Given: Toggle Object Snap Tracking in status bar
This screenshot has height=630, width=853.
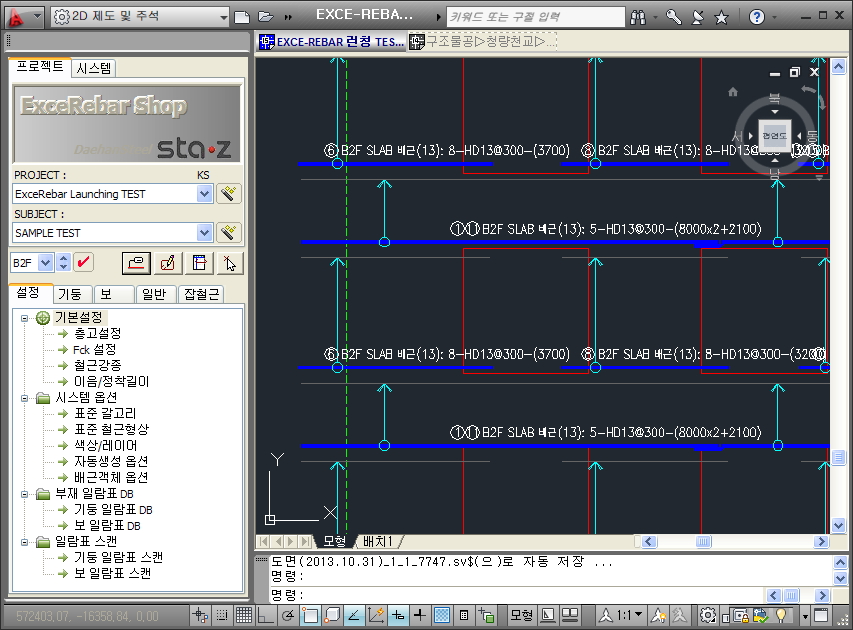Looking at the screenshot, I should pos(354,615).
